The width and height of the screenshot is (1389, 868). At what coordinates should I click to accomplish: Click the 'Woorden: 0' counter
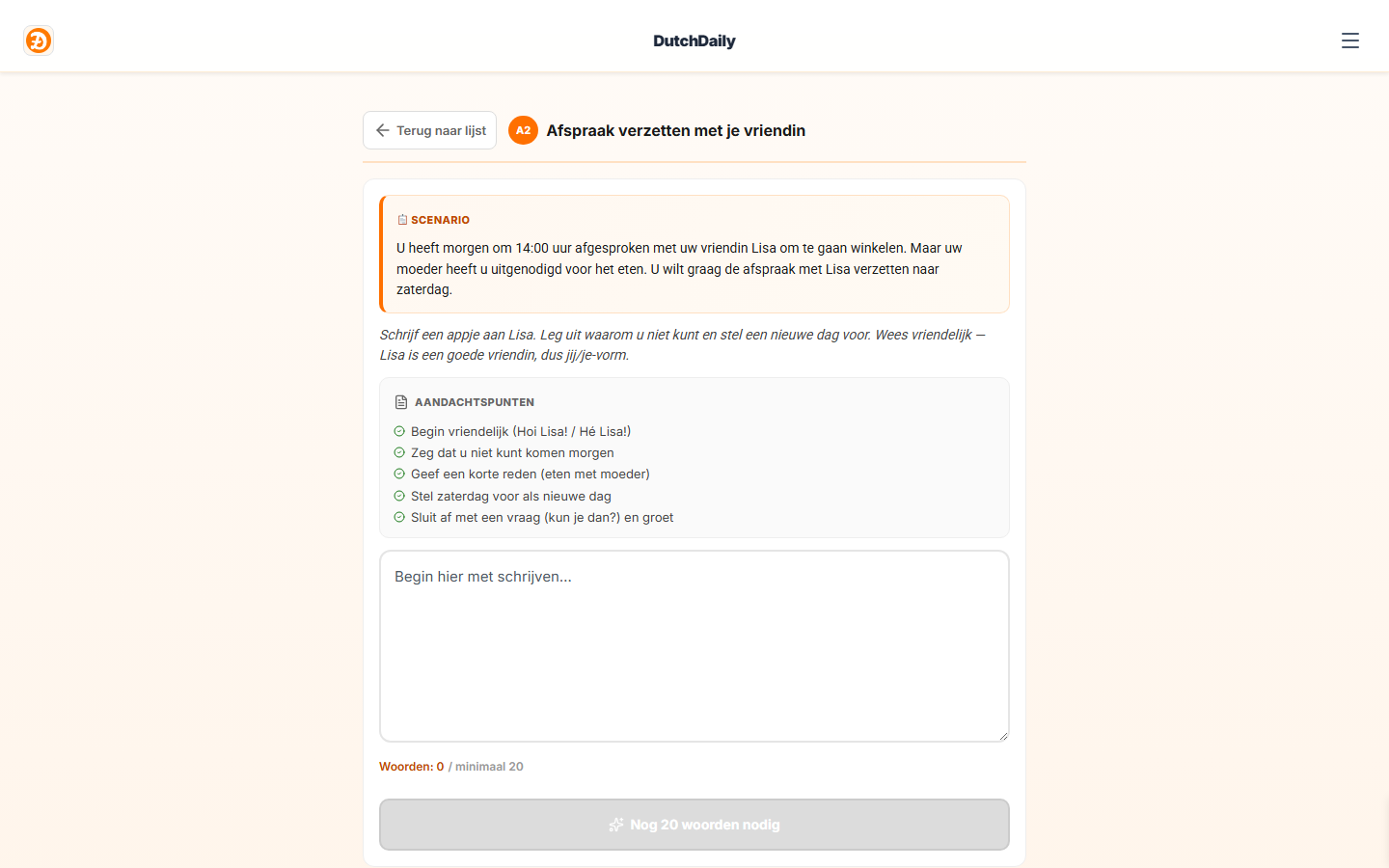pyautogui.click(x=412, y=767)
